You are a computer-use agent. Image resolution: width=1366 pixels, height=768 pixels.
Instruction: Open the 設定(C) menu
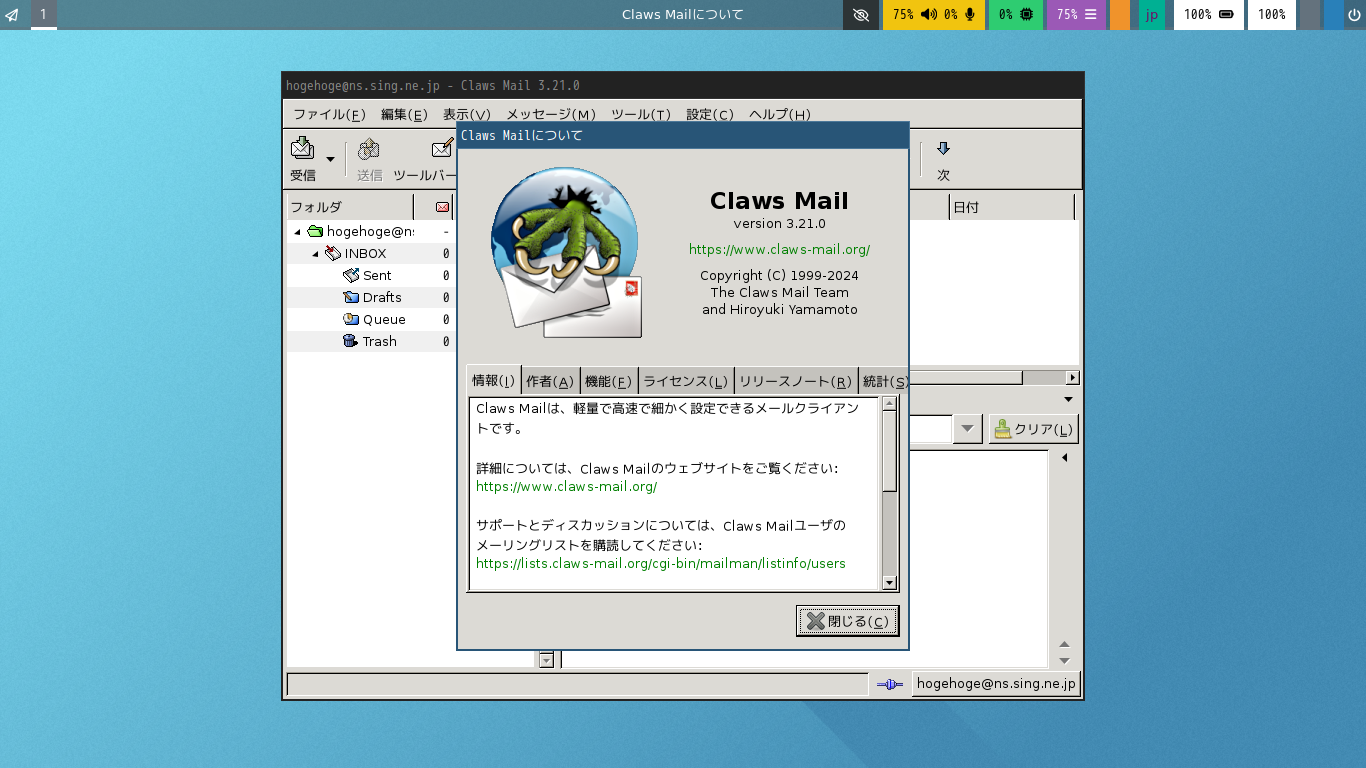tap(710, 114)
